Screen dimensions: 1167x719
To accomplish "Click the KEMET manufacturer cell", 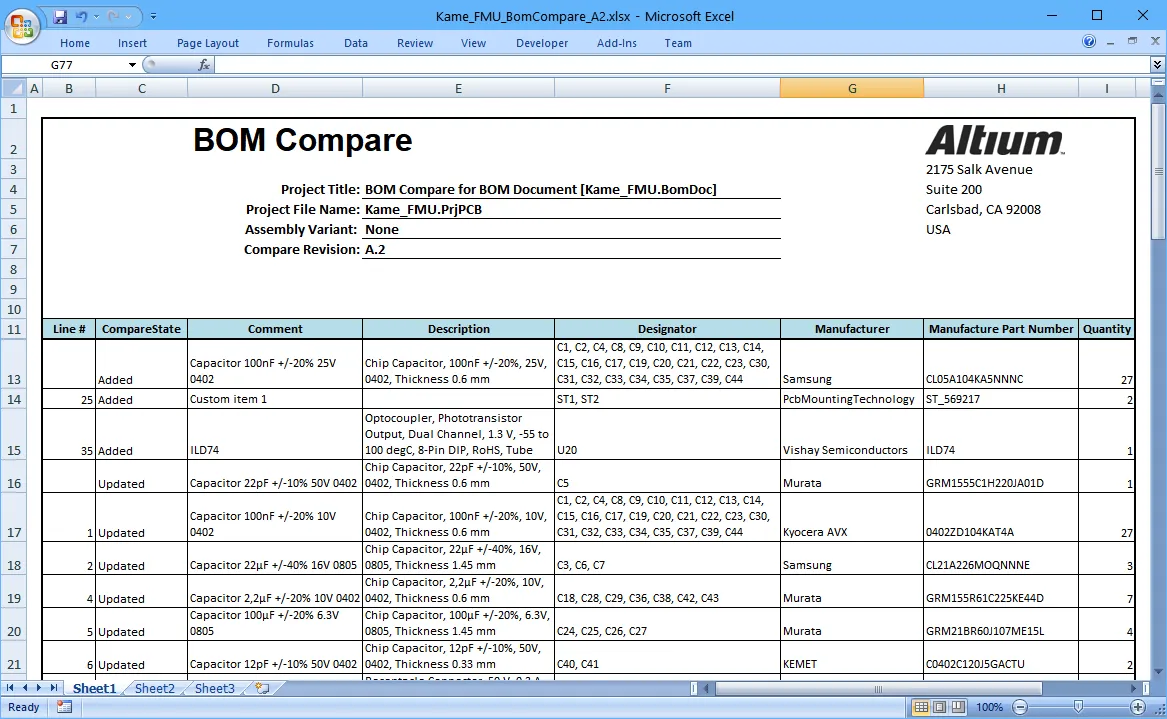I will point(852,657).
